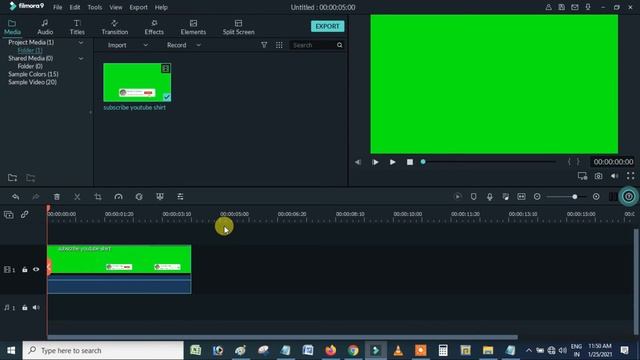Play the preview video

(392, 162)
